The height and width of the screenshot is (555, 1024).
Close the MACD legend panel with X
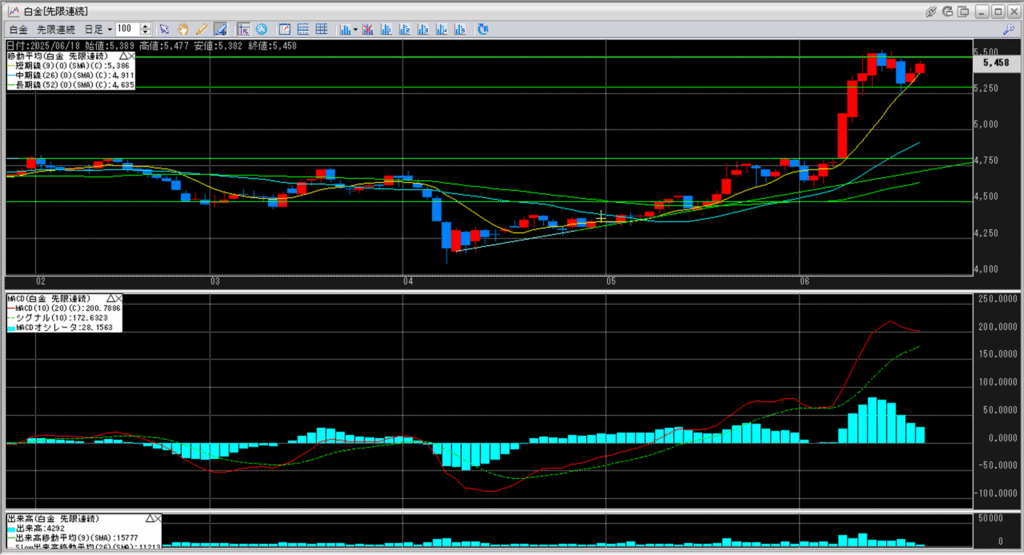[x=118, y=299]
